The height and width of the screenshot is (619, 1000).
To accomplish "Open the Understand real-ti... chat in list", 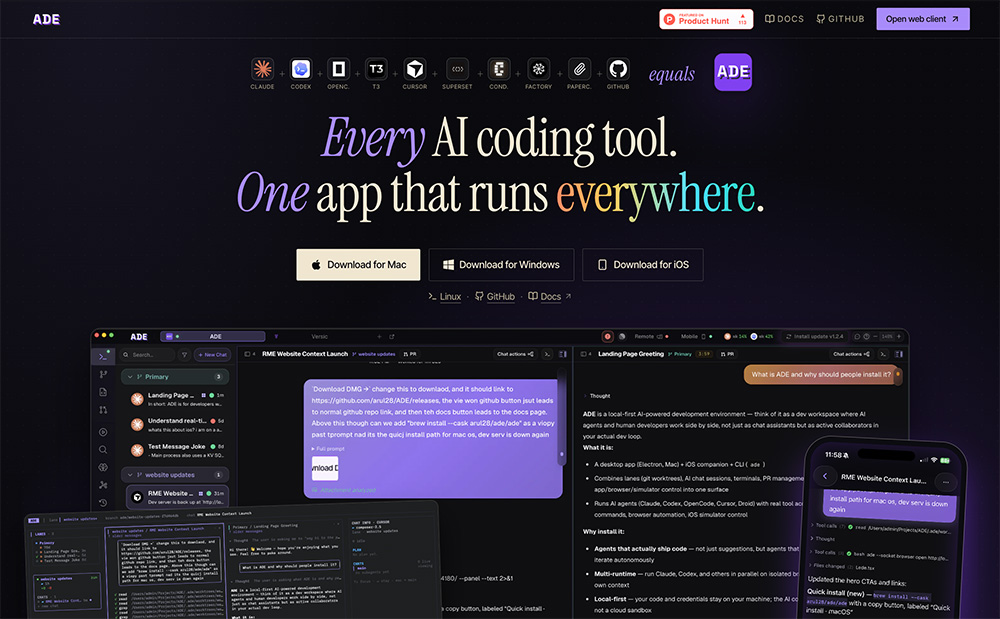I will 176,425.
